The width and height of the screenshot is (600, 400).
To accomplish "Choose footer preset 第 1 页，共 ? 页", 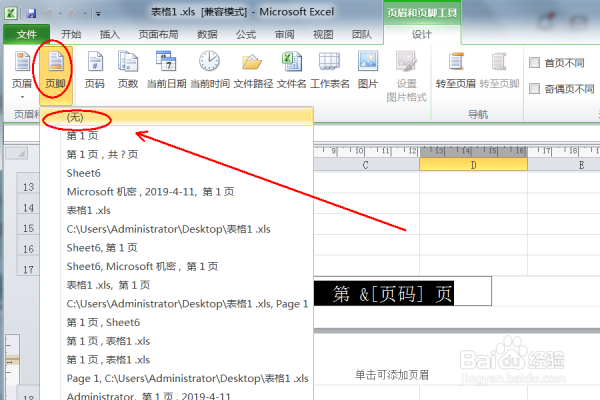I will tap(177, 154).
